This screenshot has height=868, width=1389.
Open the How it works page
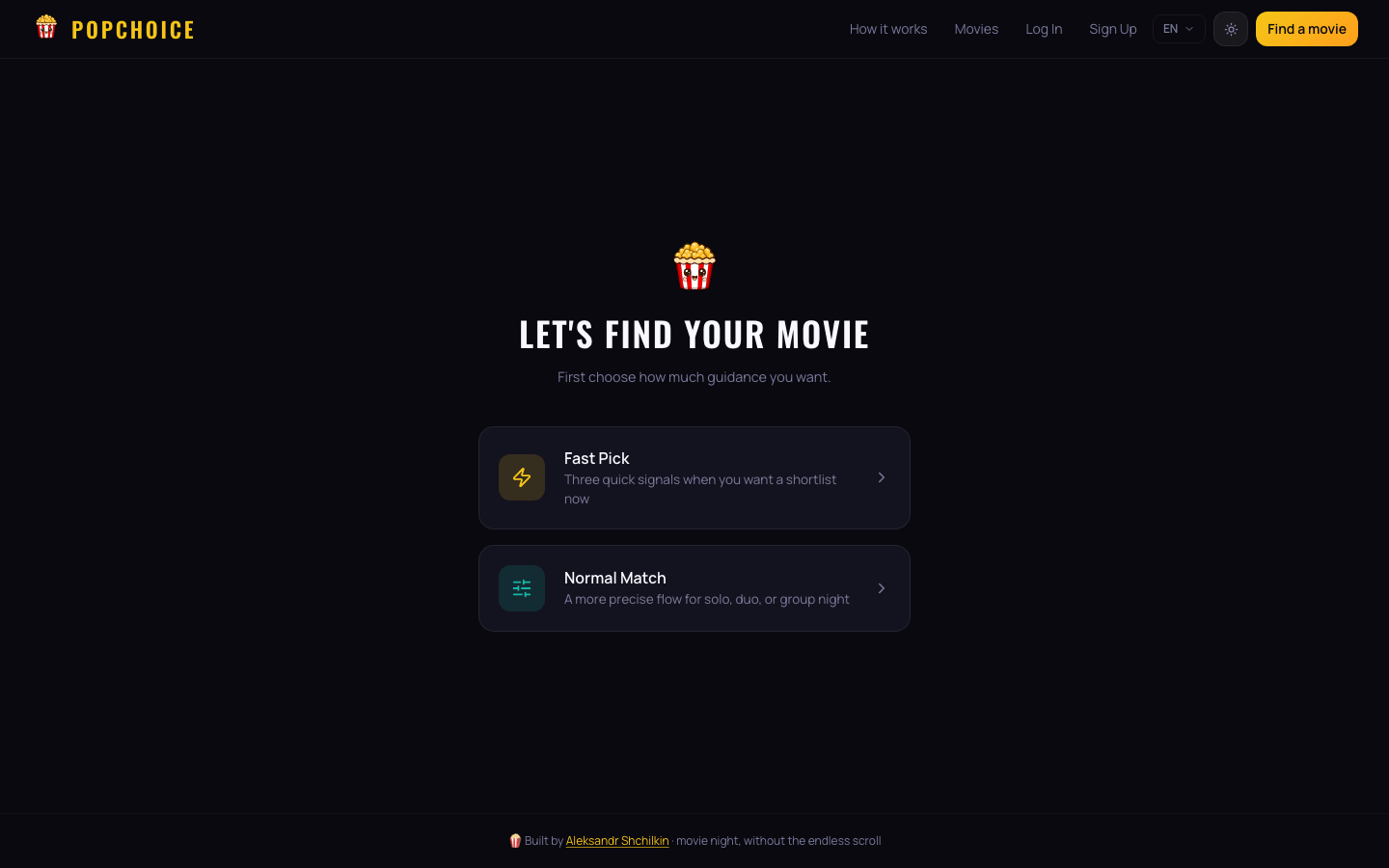pos(888,29)
